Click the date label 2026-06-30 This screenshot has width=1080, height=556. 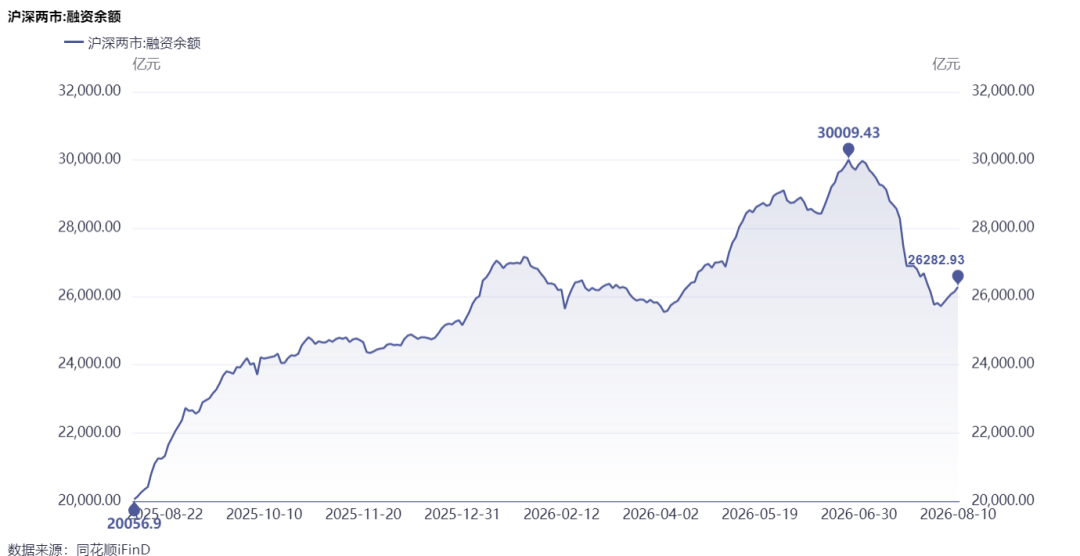click(x=859, y=514)
